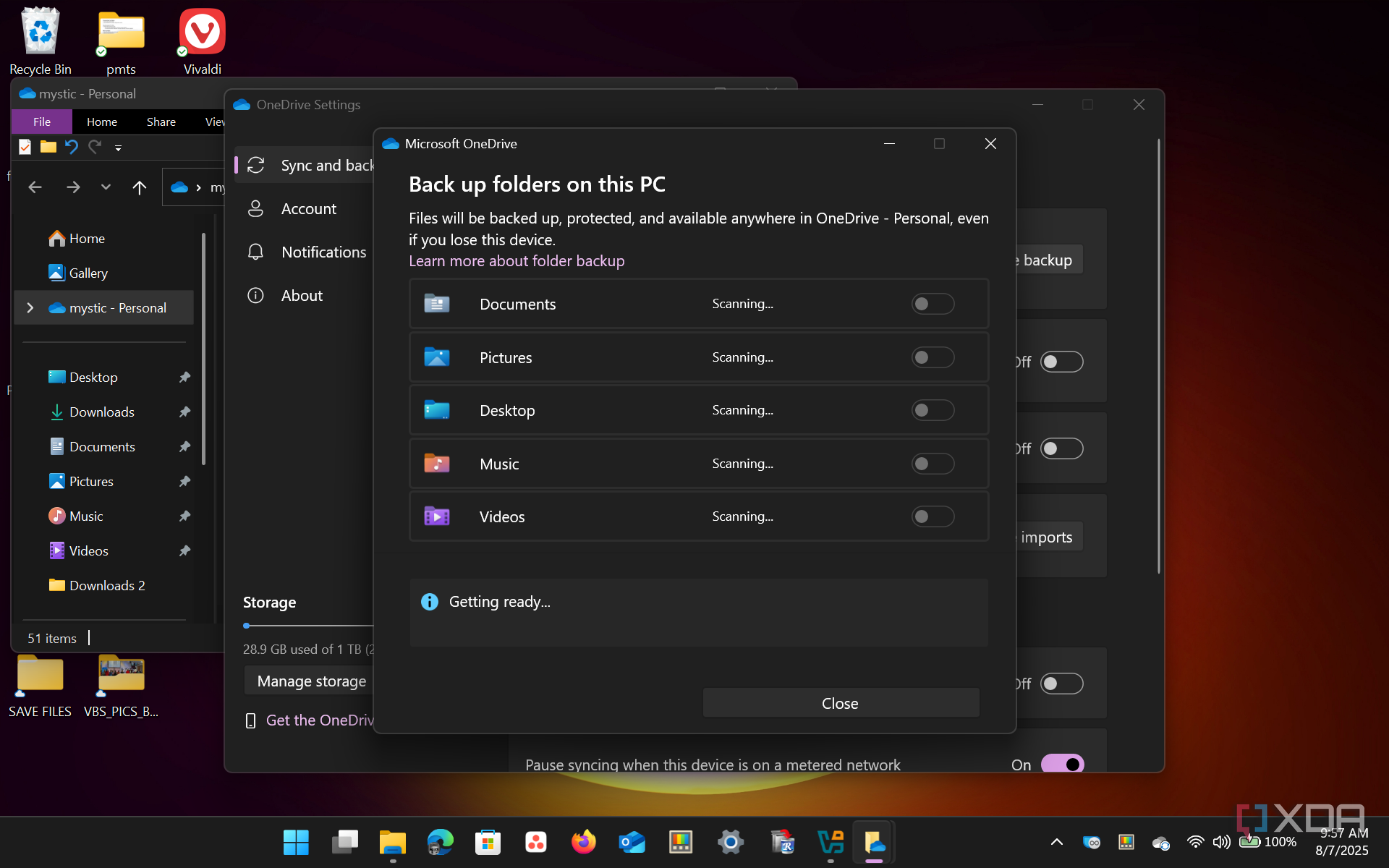
Task: Expand the mystic - Personal tree node
Action: (30, 307)
